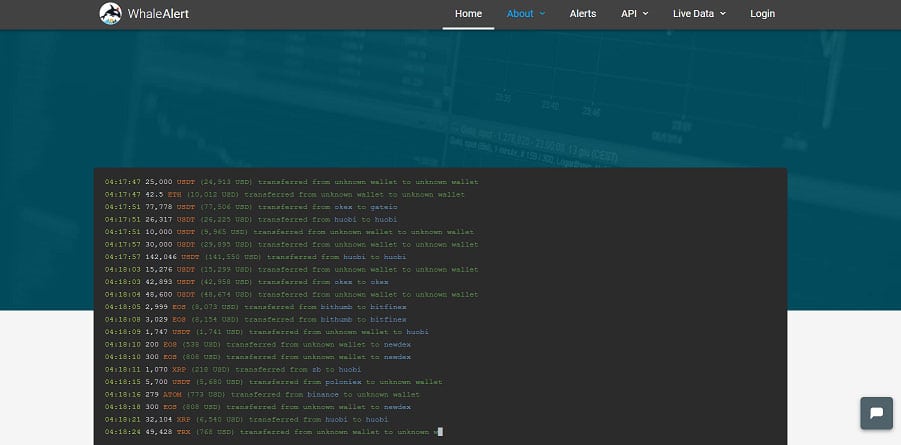Open the chat widget bubble
Screen dimensions: 901x445
[x=876, y=413]
